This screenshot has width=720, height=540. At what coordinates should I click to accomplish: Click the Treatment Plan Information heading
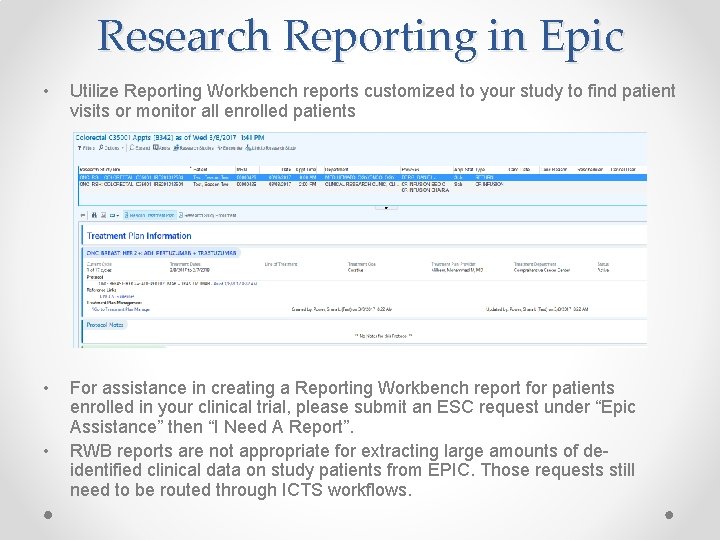point(139,236)
